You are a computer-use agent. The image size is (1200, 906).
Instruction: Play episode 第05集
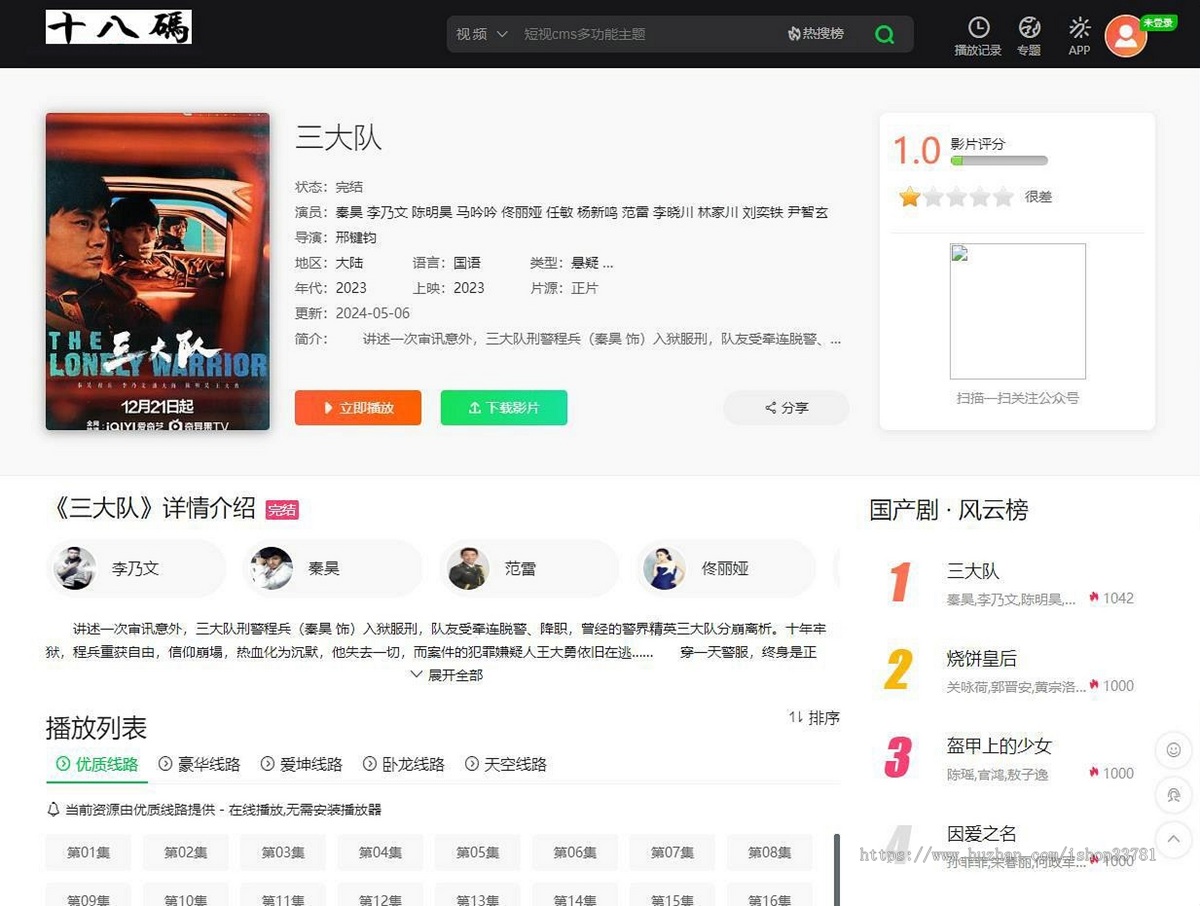(x=477, y=852)
